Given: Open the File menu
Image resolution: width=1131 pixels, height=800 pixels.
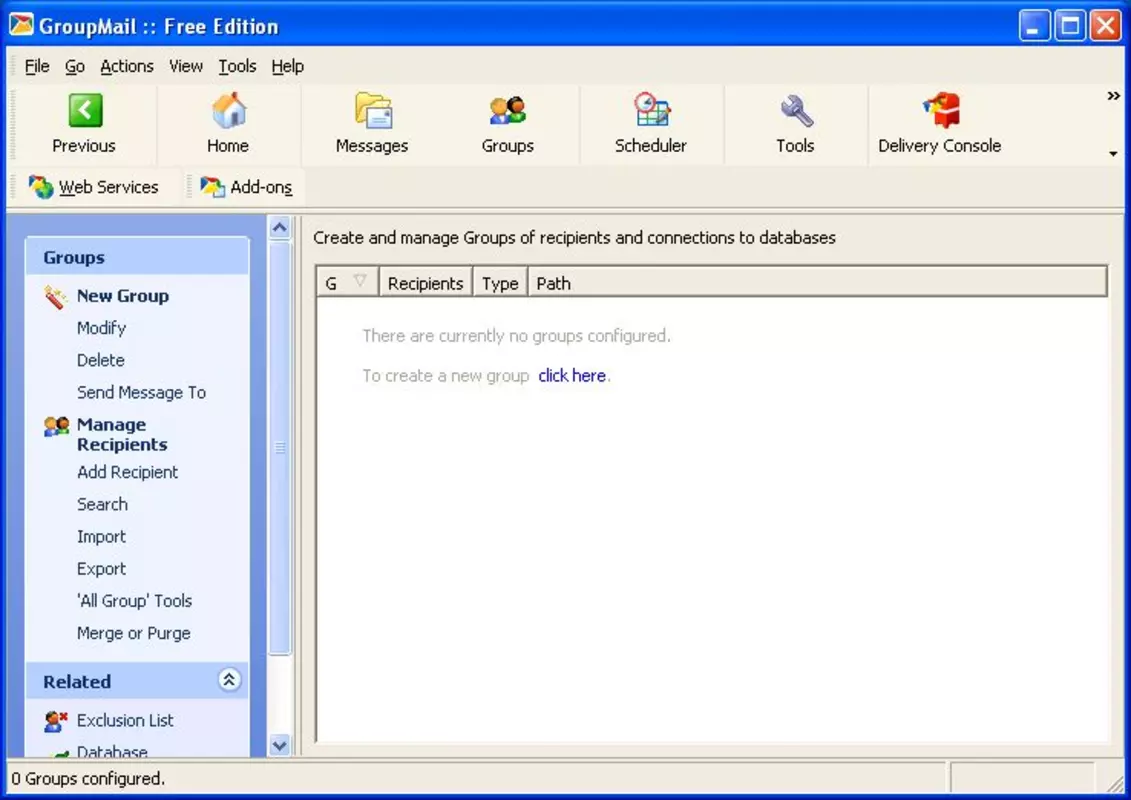Looking at the screenshot, I should click(37, 66).
